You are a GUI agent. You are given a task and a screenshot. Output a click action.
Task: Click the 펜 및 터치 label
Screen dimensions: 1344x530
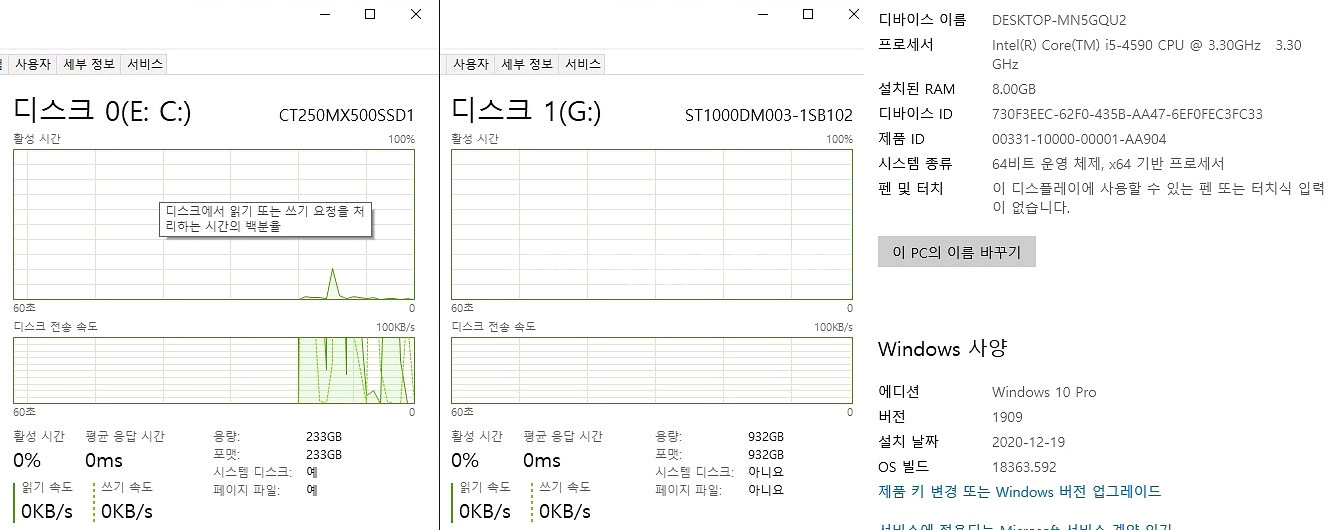tap(911, 189)
